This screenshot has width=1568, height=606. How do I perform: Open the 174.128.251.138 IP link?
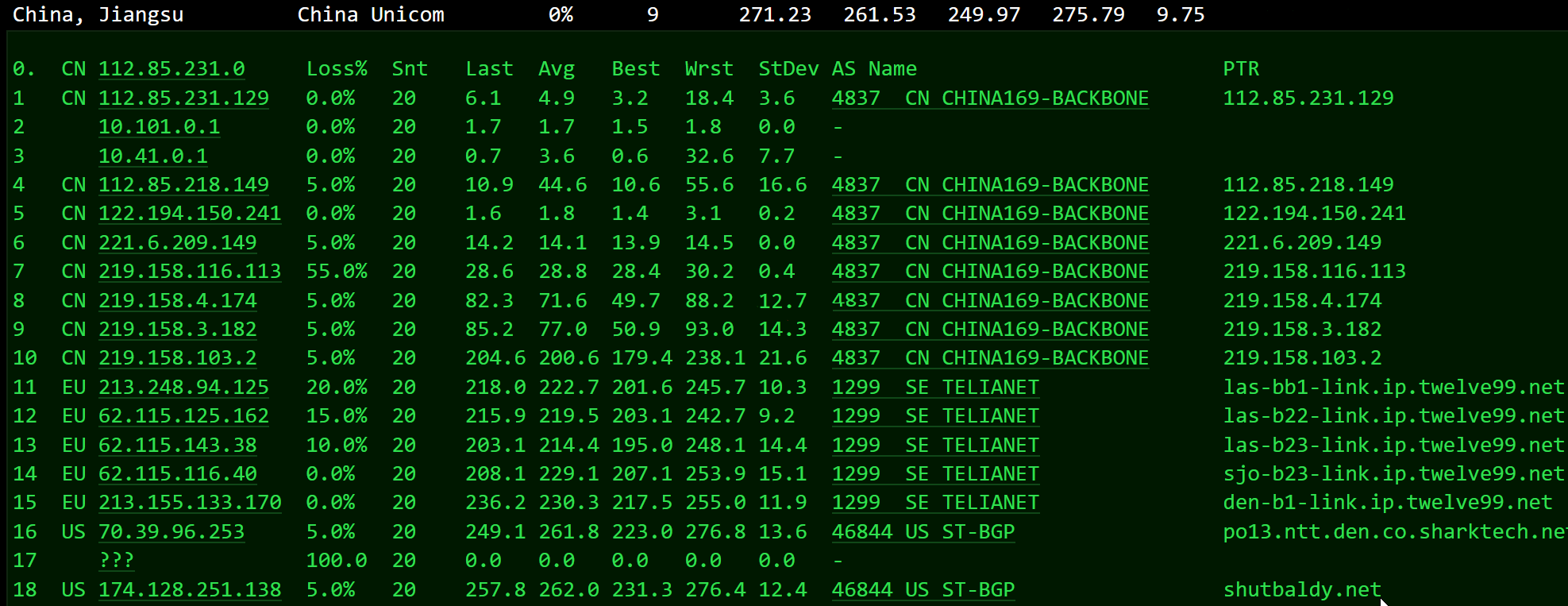(190, 589)
